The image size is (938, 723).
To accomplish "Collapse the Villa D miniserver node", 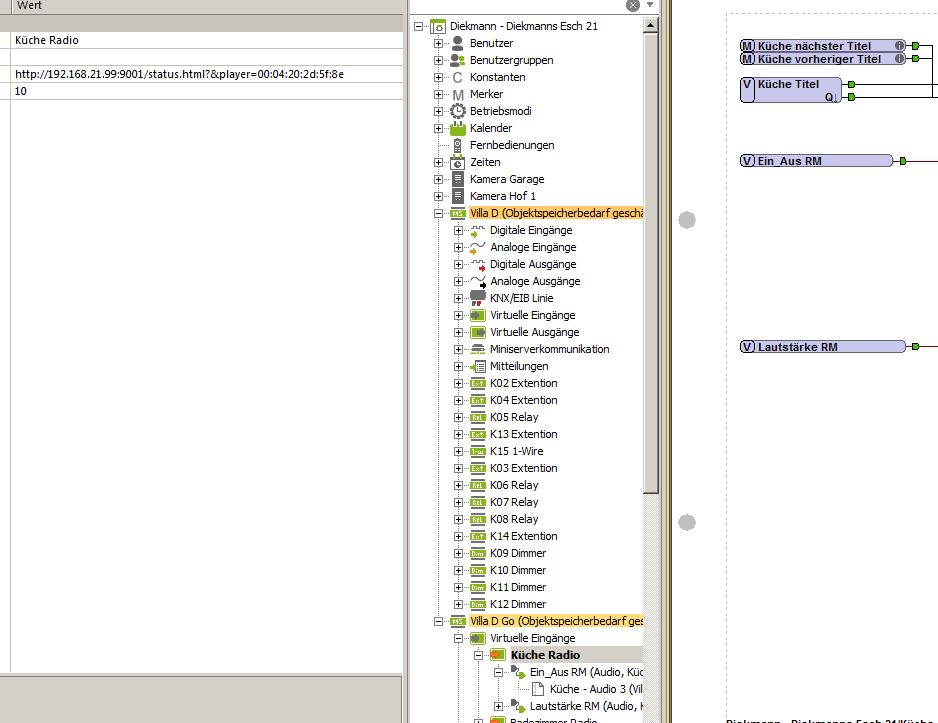I will 438,213.
